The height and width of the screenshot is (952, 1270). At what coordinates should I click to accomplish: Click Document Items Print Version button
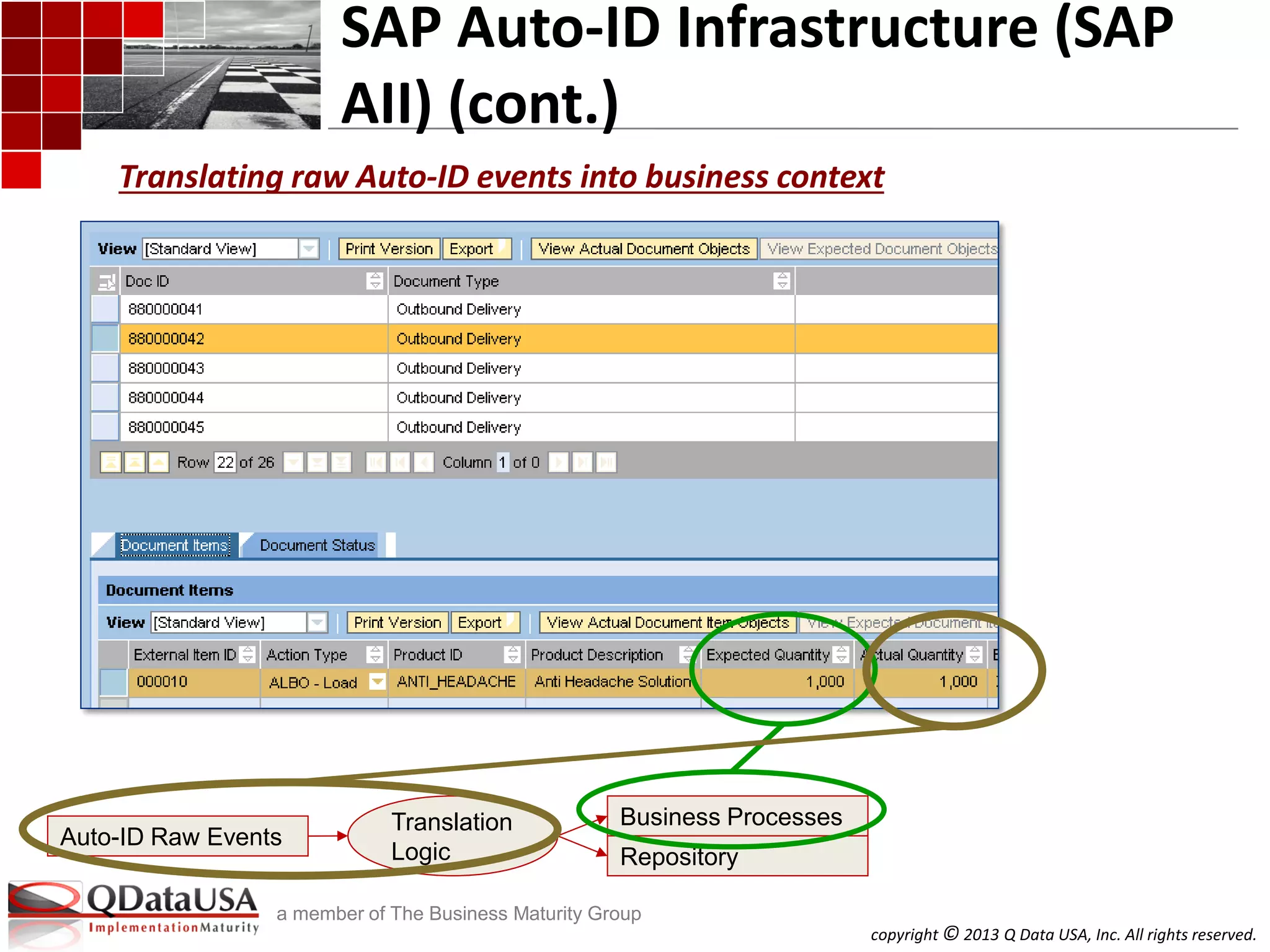[x=397, y=622]
